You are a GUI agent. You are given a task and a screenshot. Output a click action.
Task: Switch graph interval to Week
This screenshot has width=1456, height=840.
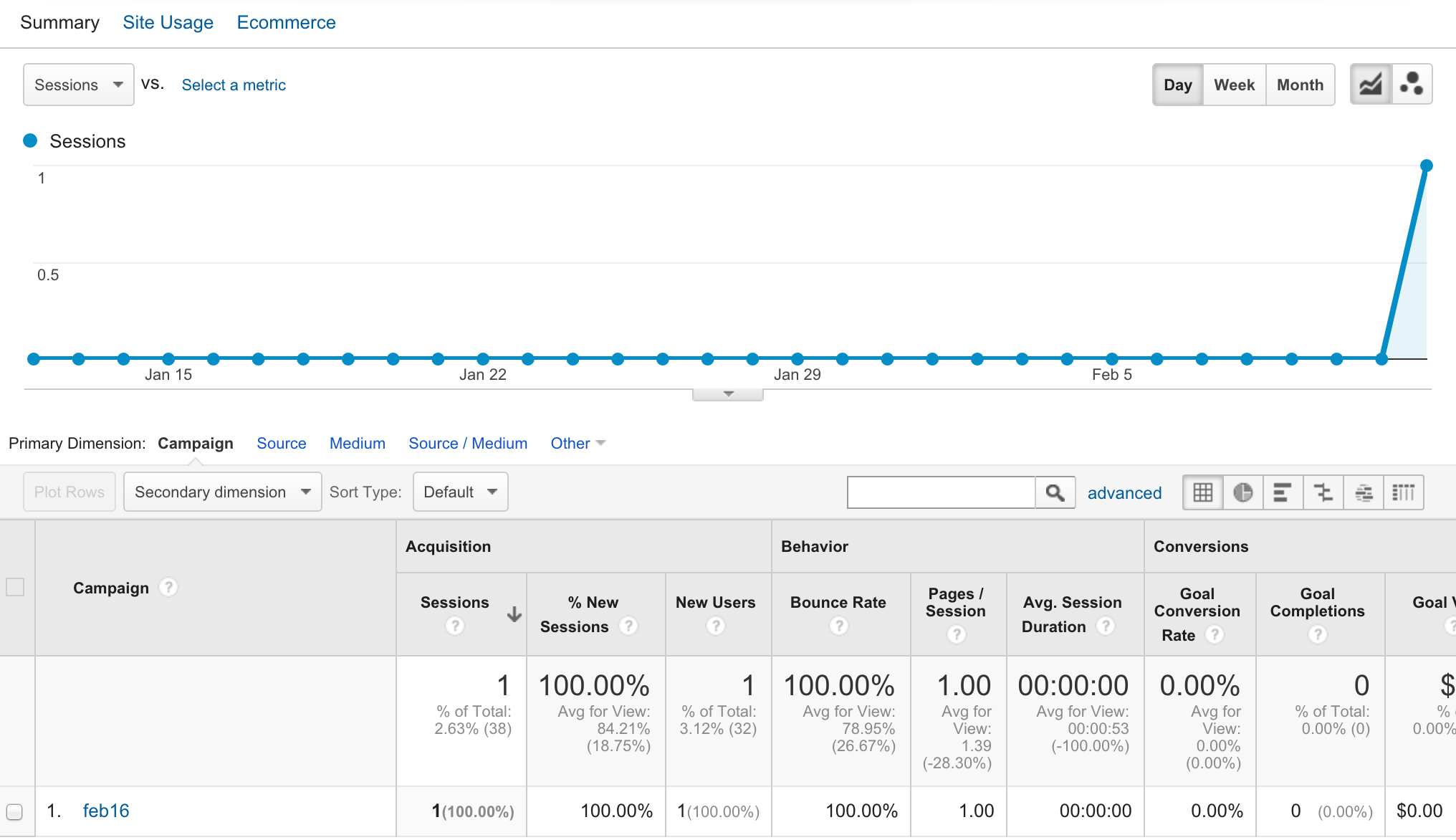tap(1234, 85)
